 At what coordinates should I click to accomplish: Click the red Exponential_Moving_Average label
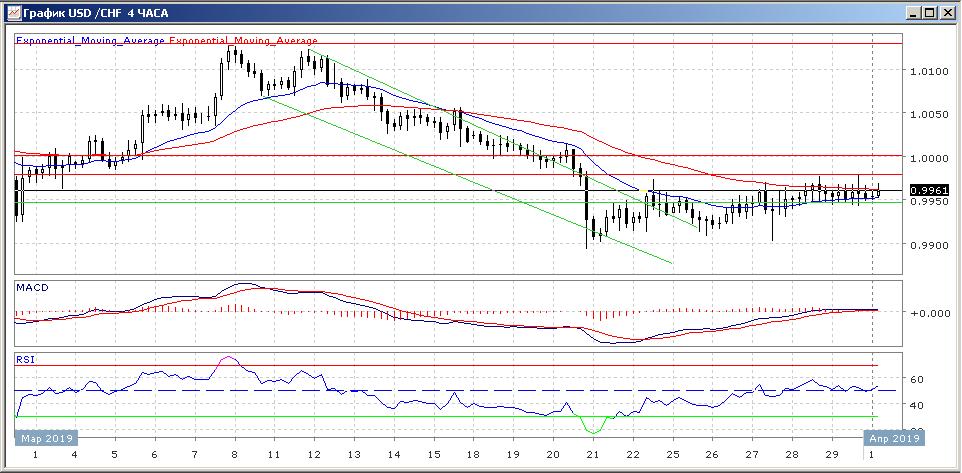[x=243, y=40]
